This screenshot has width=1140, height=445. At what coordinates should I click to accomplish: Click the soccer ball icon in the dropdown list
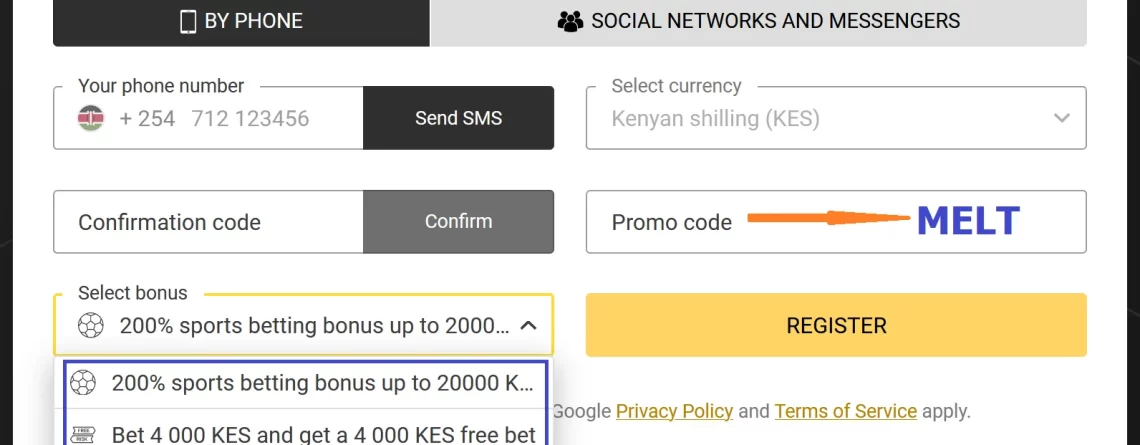coord(83,382)
